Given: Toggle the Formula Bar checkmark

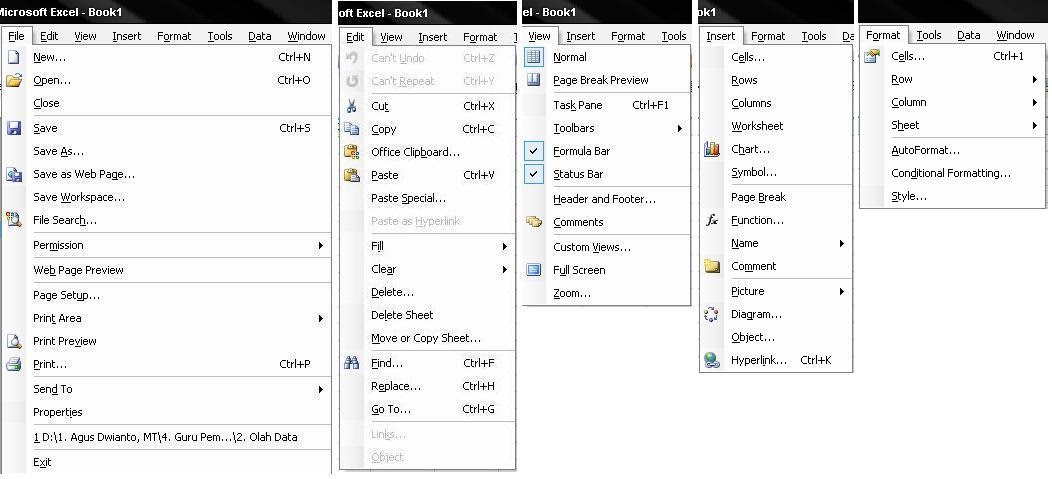Looking at the screenshot, I should (x=534, y=151).
